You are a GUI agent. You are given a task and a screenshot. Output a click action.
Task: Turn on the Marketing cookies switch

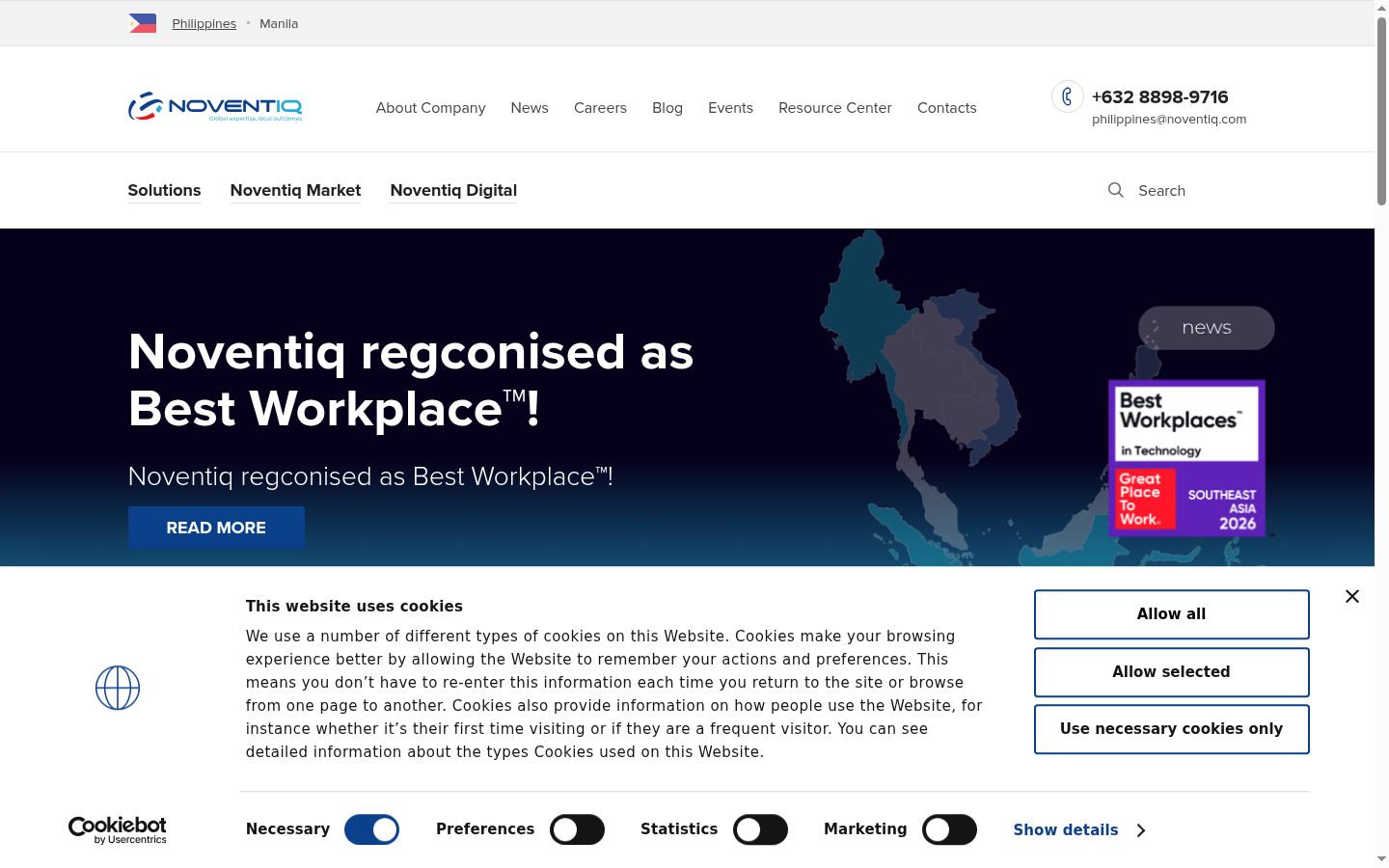(949, 829)
